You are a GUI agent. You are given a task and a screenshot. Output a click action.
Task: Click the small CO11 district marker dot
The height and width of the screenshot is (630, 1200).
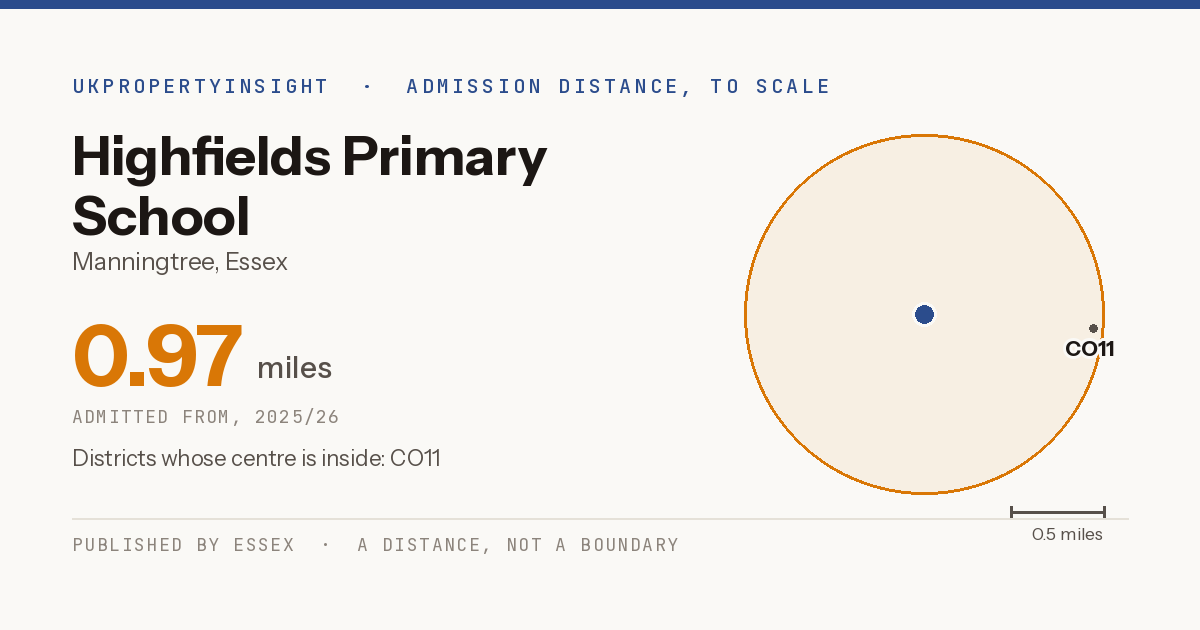point(1093,328)
